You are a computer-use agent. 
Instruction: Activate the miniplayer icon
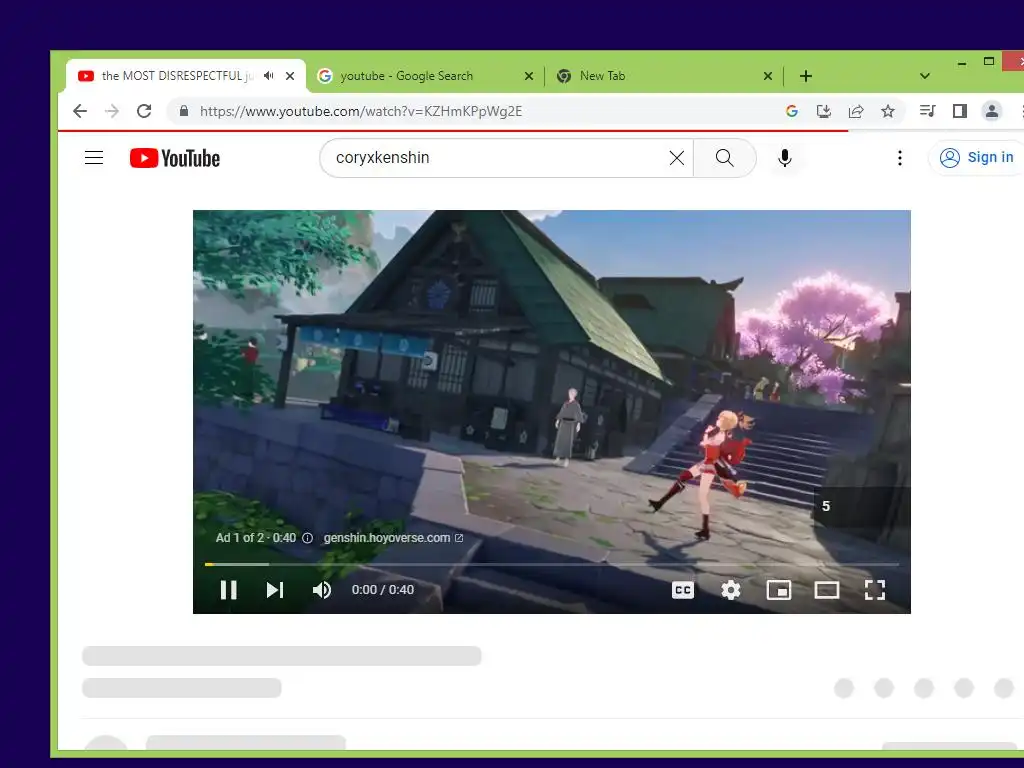click(x=778, y=590)
